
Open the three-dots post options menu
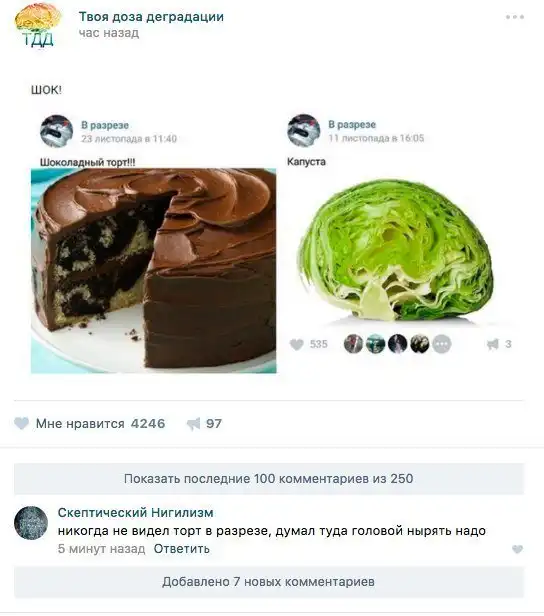[515, 17]
